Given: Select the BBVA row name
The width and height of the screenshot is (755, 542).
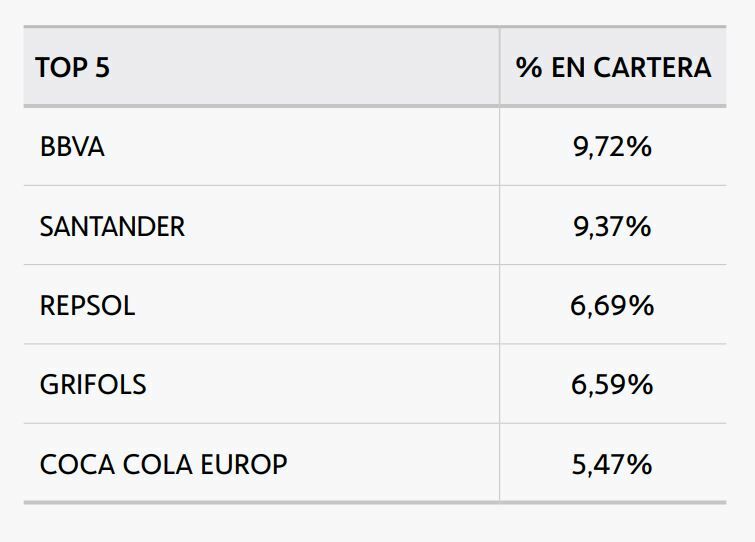Looking at the screenshot, I should point(72,147).
